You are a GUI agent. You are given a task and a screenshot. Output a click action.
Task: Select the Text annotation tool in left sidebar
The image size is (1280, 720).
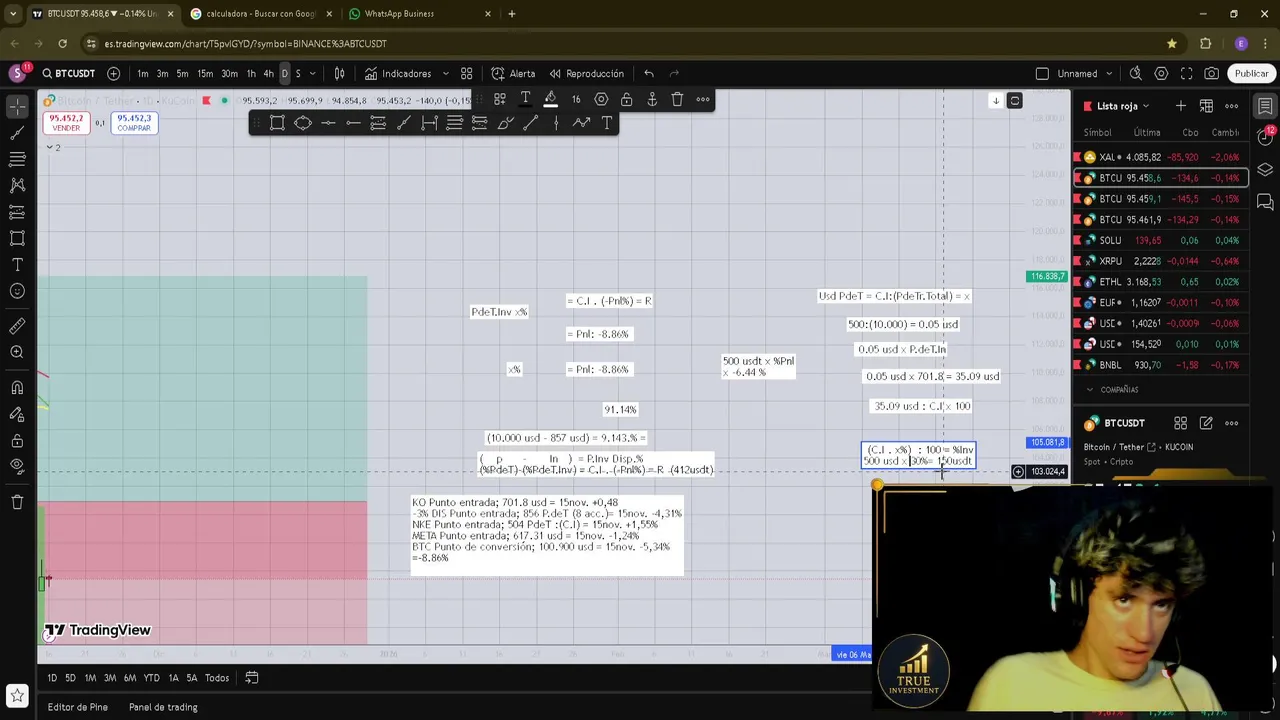[x=17, y=265]
